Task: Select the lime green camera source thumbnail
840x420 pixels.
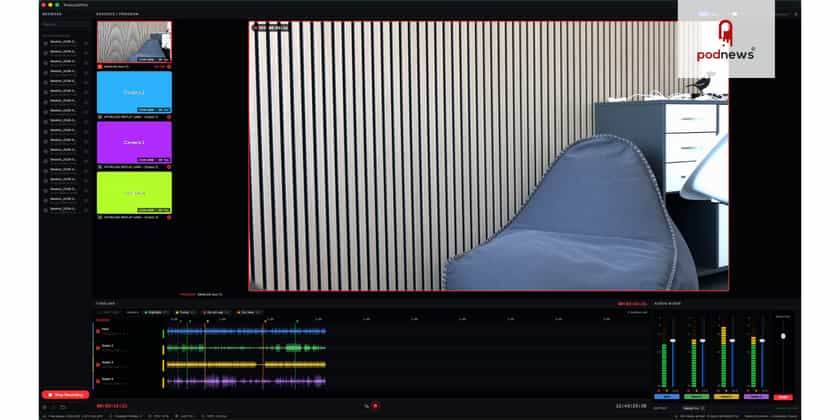Action: [x=134, y=193]
